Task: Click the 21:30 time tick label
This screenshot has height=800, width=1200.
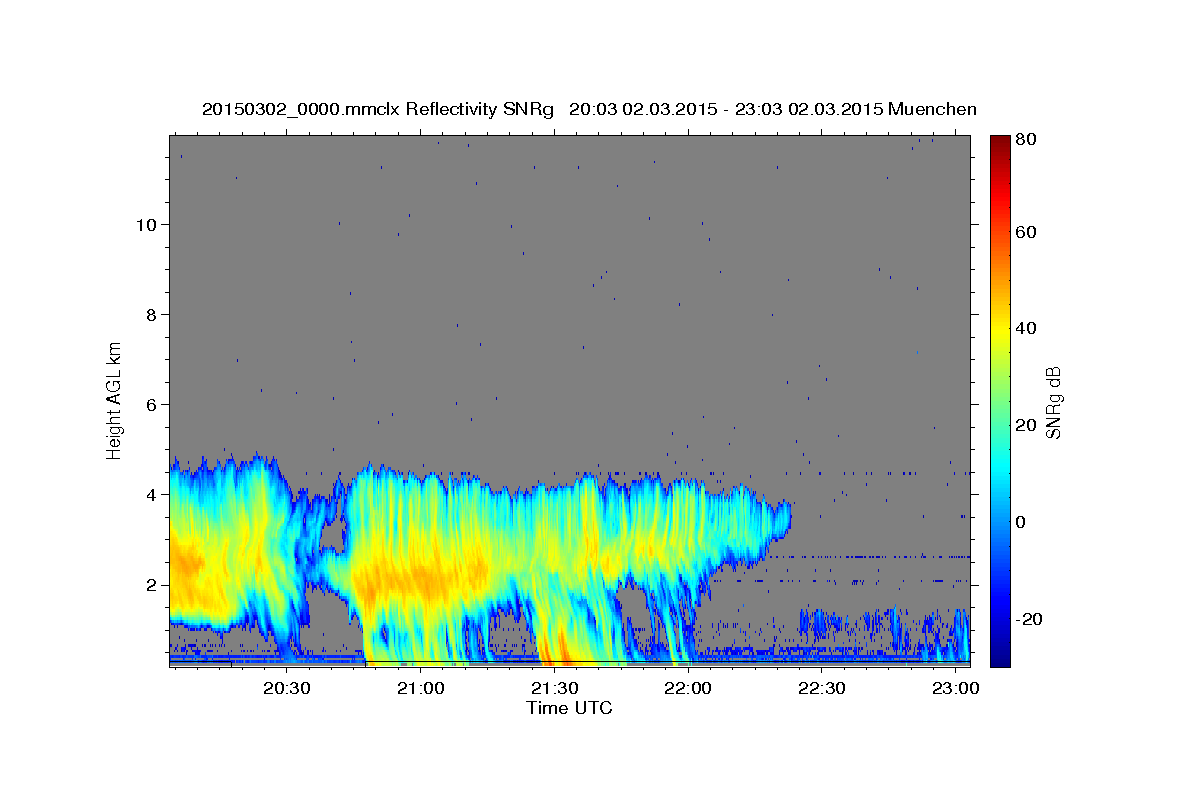Action: [554, 688]
